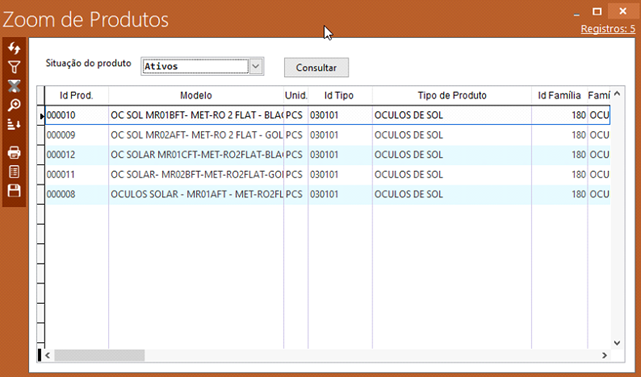The image size is (641, 377).
Task: Sort by the Modelo column header
Action: tap(196, 96)
